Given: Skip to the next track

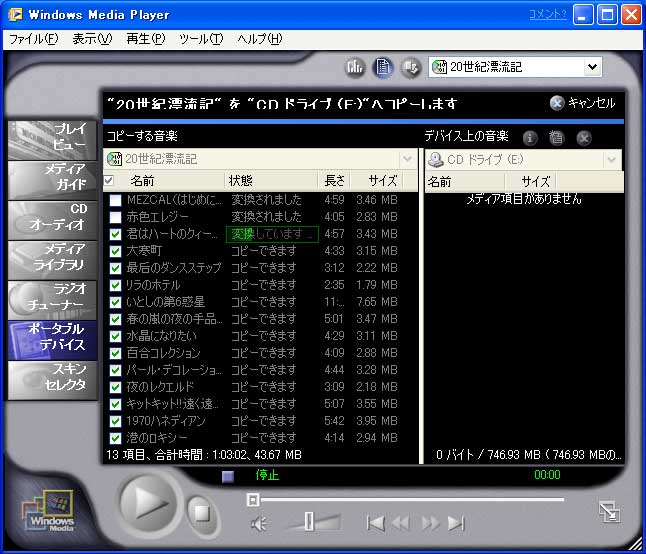Looking at the screenshot, I should [456, 523].
